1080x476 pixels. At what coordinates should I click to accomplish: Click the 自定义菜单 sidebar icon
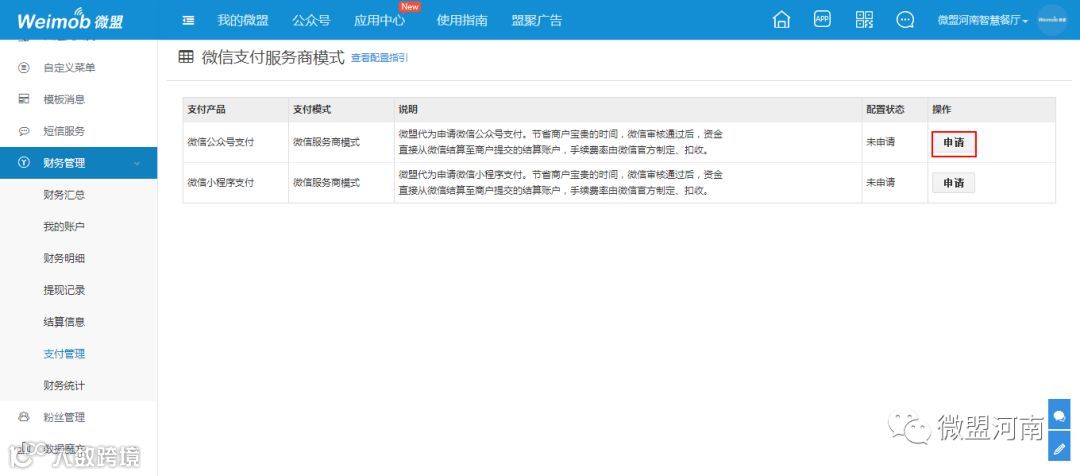point(24,68)
